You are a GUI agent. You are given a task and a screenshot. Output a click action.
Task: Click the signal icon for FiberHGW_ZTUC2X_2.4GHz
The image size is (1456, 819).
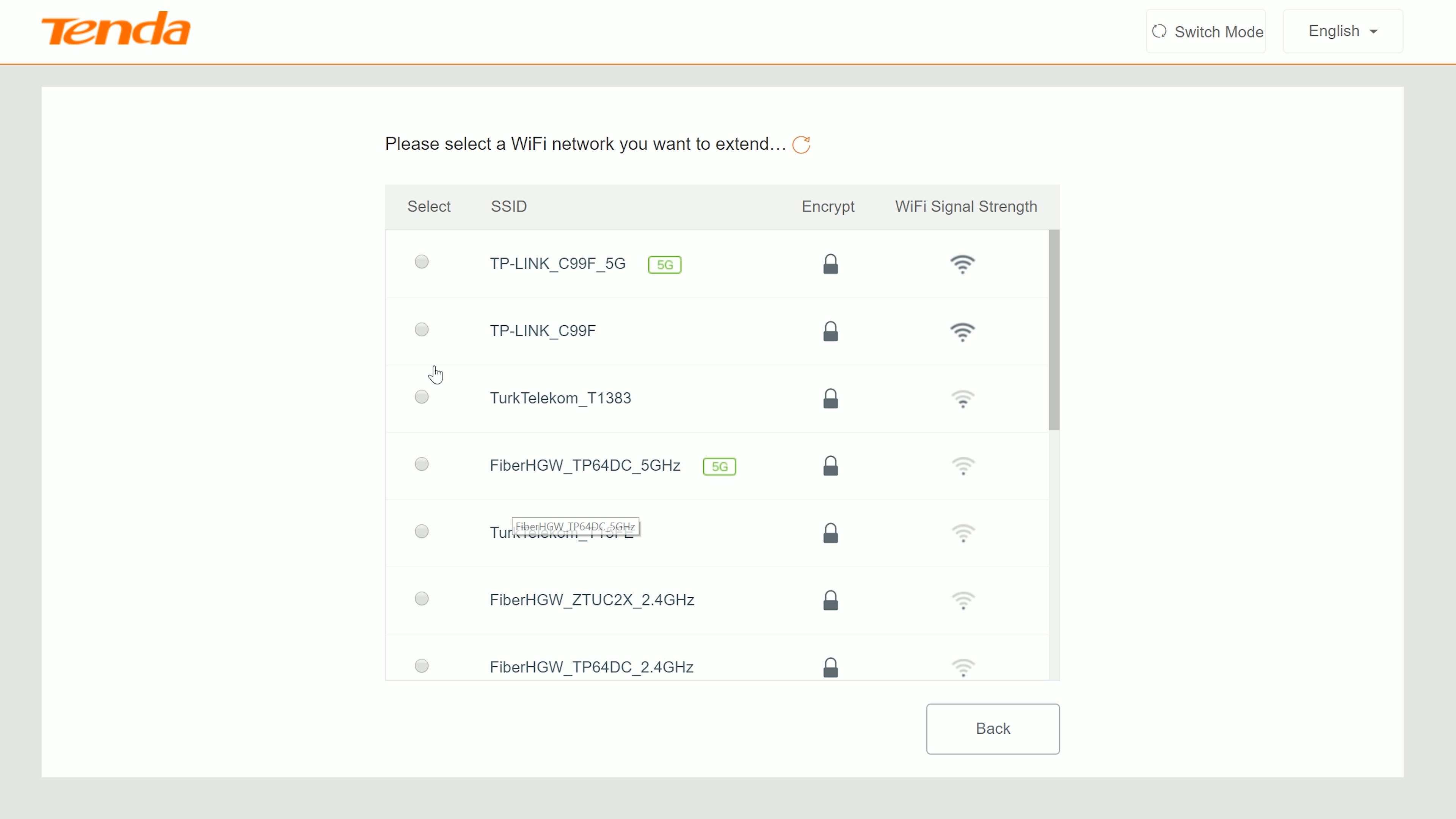tap(963, 601)
